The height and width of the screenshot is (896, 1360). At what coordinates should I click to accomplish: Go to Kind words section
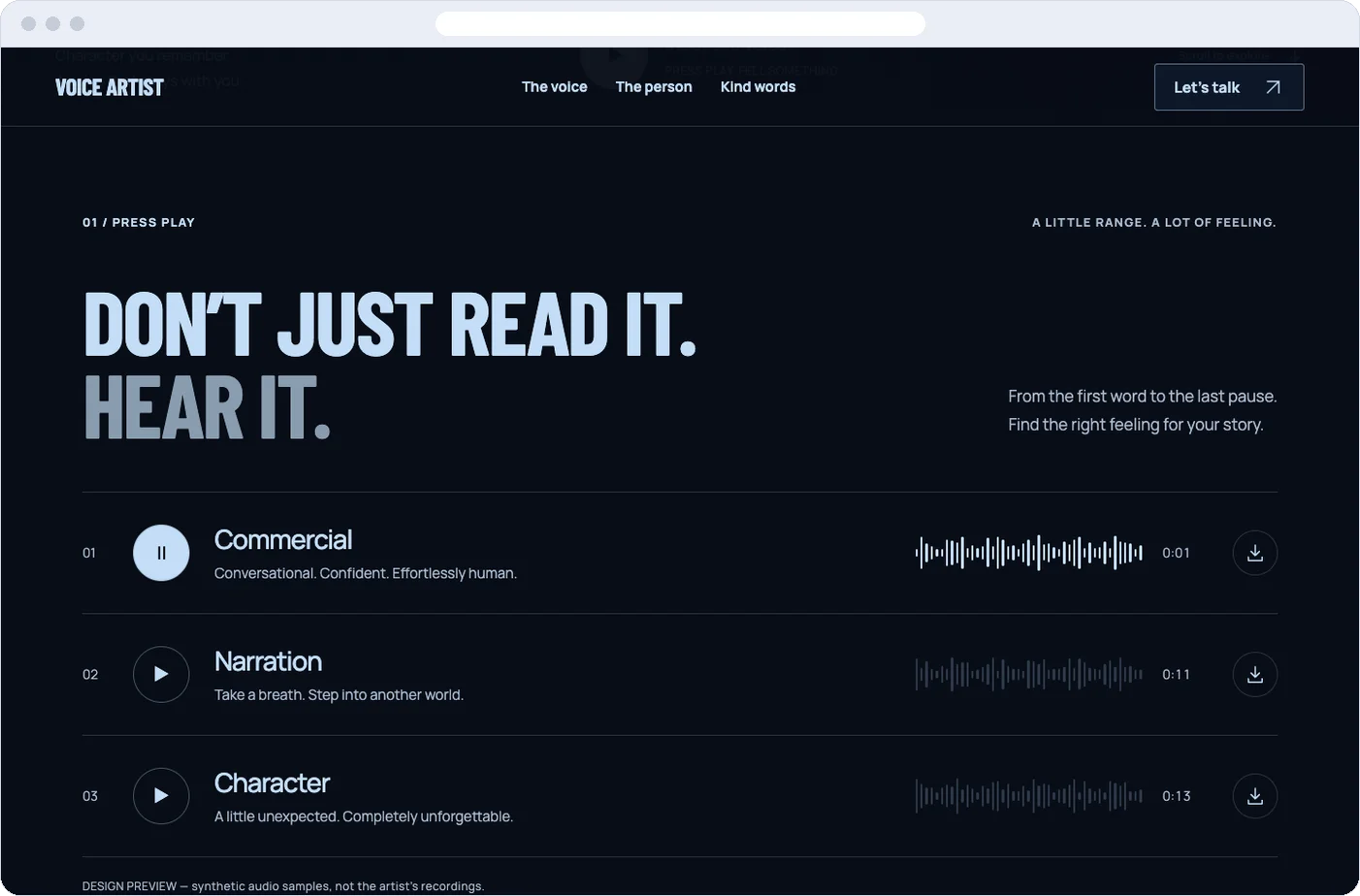click(x=758, y=87)
